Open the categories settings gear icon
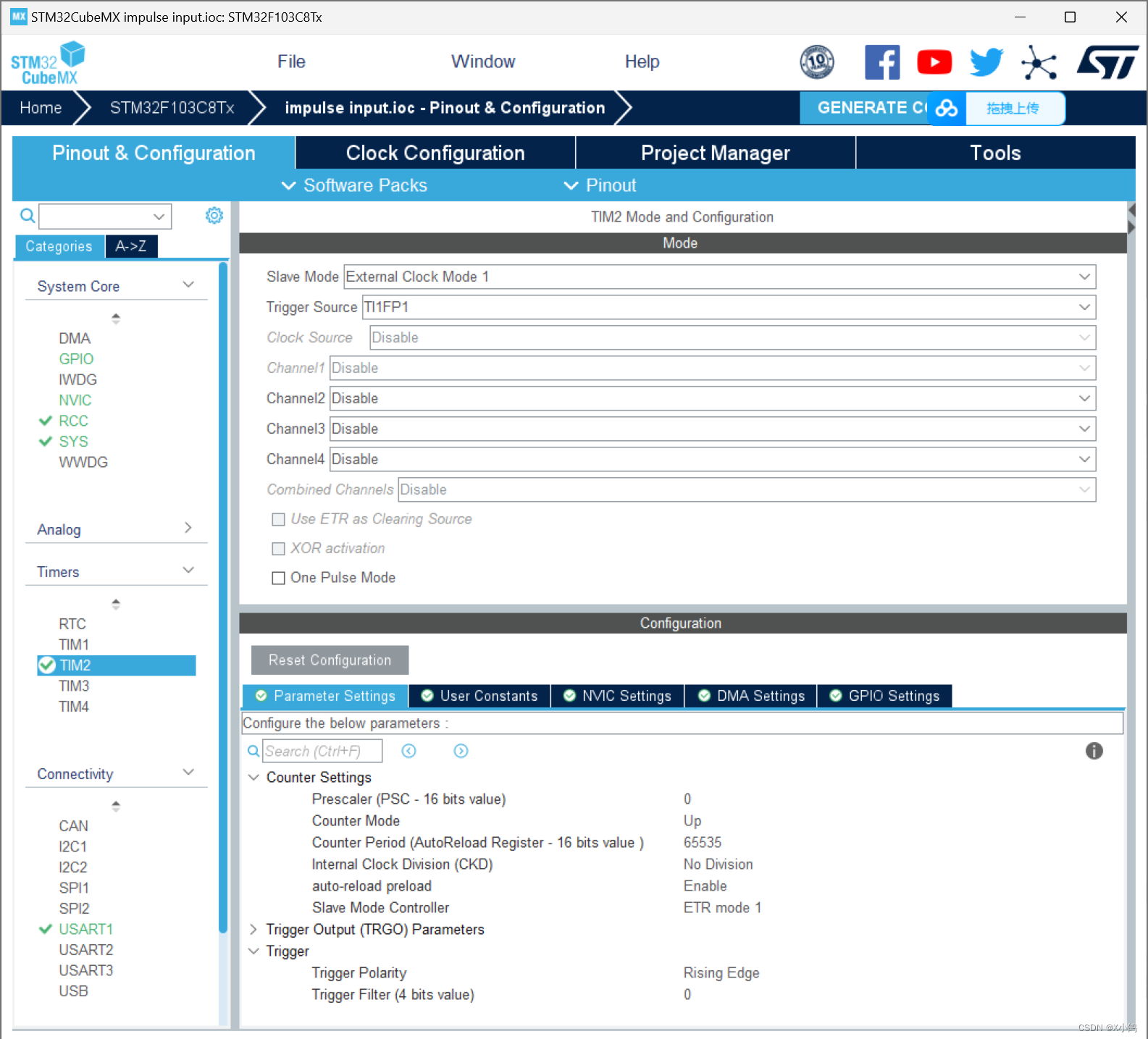The height and width of the screenshot is (1039, 1148). 214,216
